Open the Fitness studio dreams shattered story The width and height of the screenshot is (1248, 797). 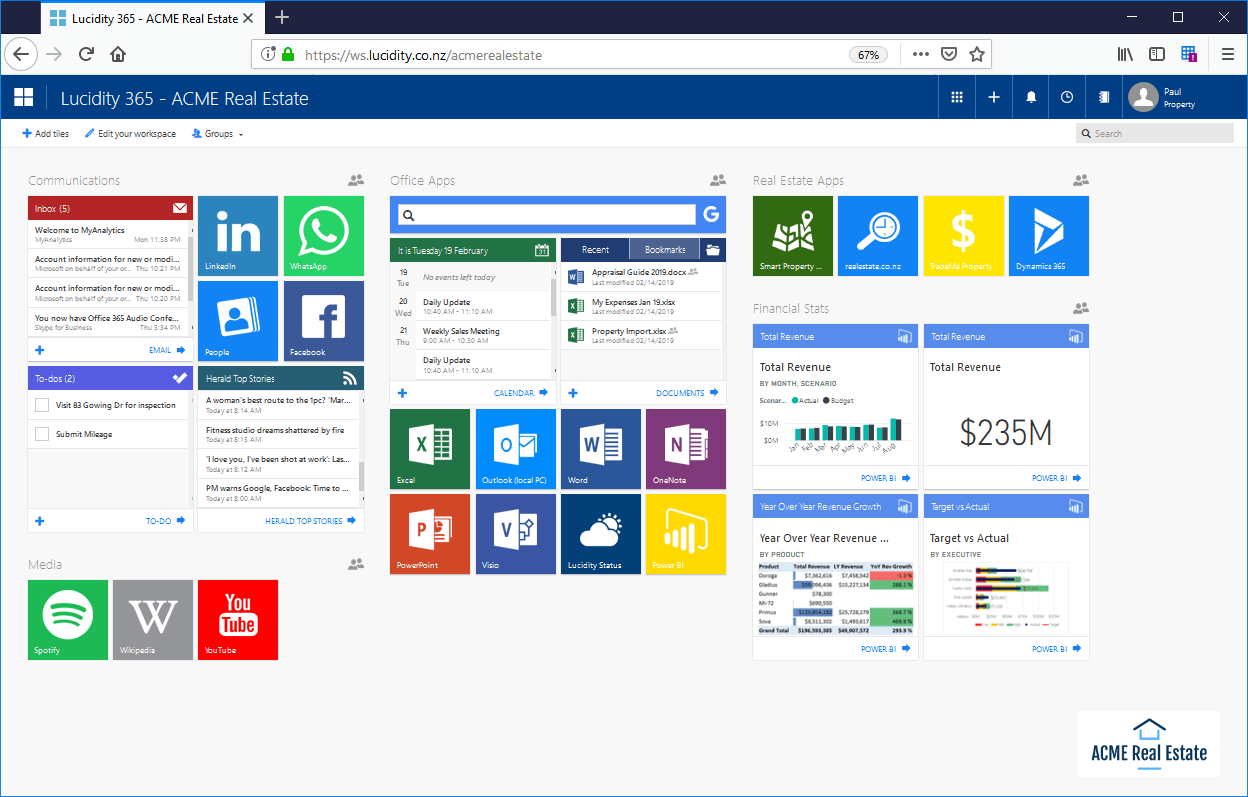click(x=279, y=434)
